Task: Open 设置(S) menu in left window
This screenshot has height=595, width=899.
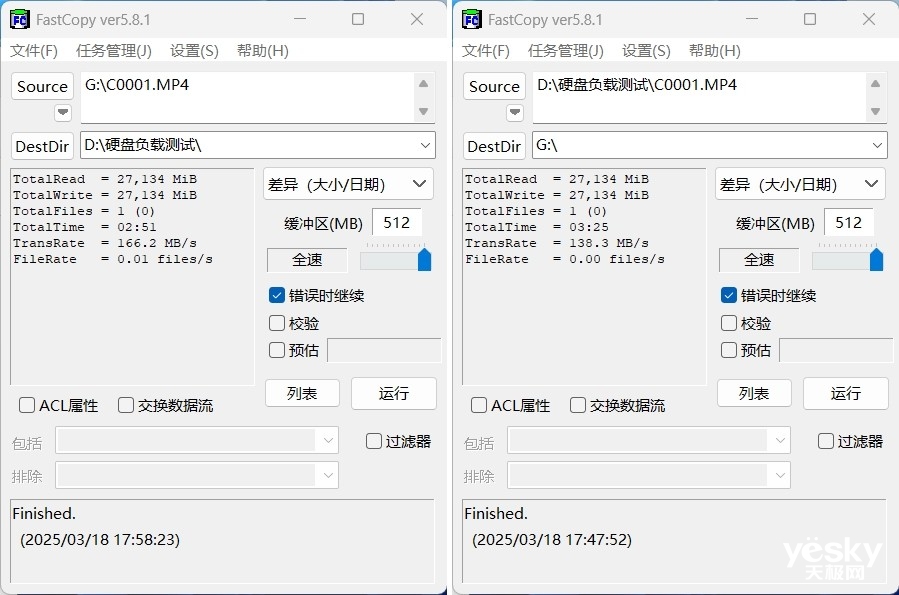Action: (194, 51)
